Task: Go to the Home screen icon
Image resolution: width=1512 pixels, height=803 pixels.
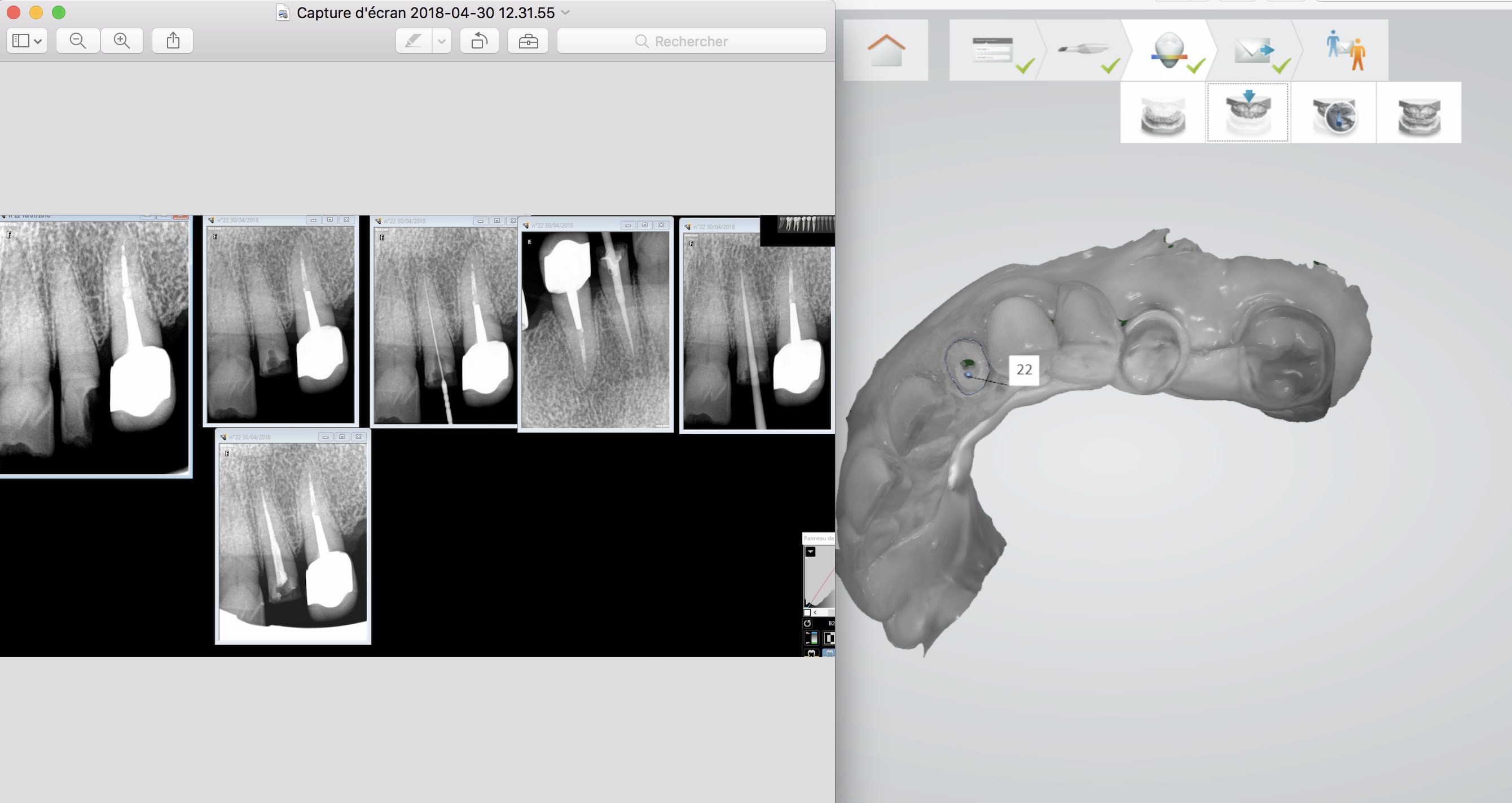Action: [885, 50]
